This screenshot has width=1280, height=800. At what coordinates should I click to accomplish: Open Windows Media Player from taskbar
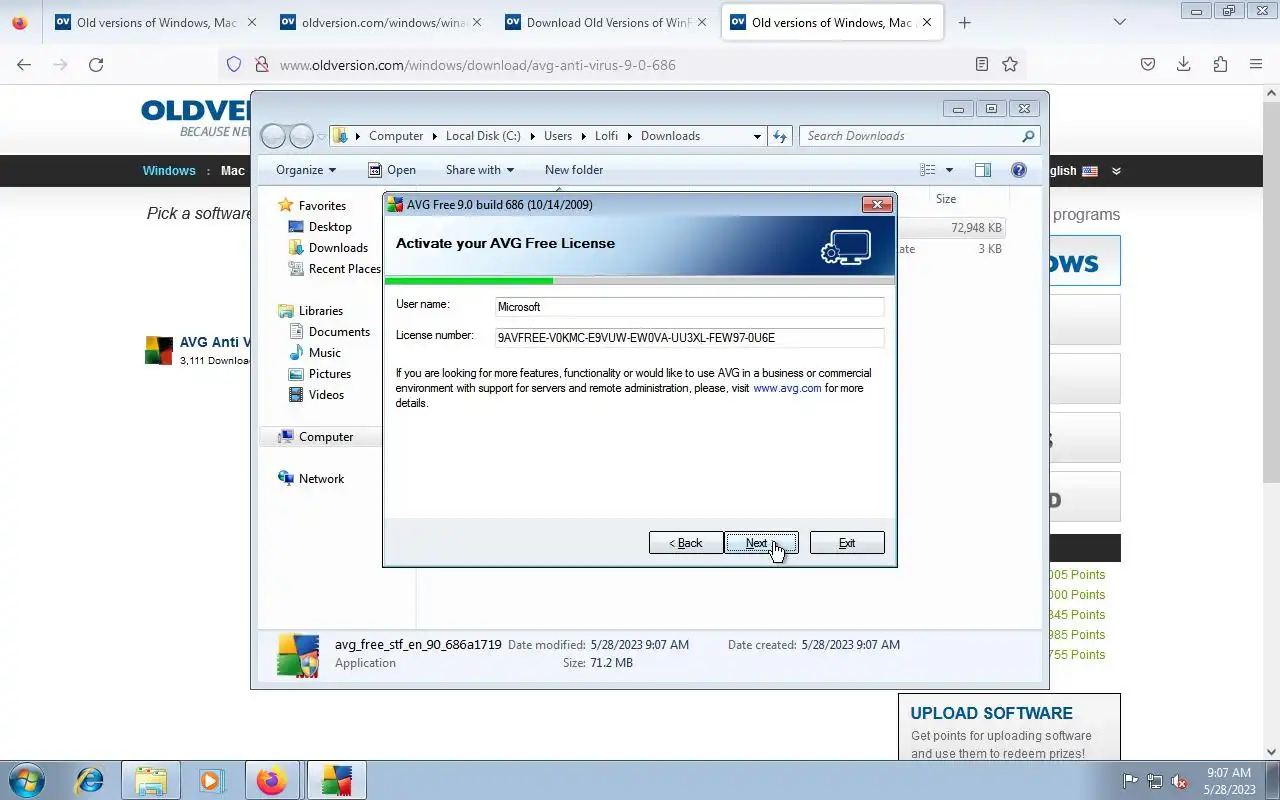click(x=210, y=780)
